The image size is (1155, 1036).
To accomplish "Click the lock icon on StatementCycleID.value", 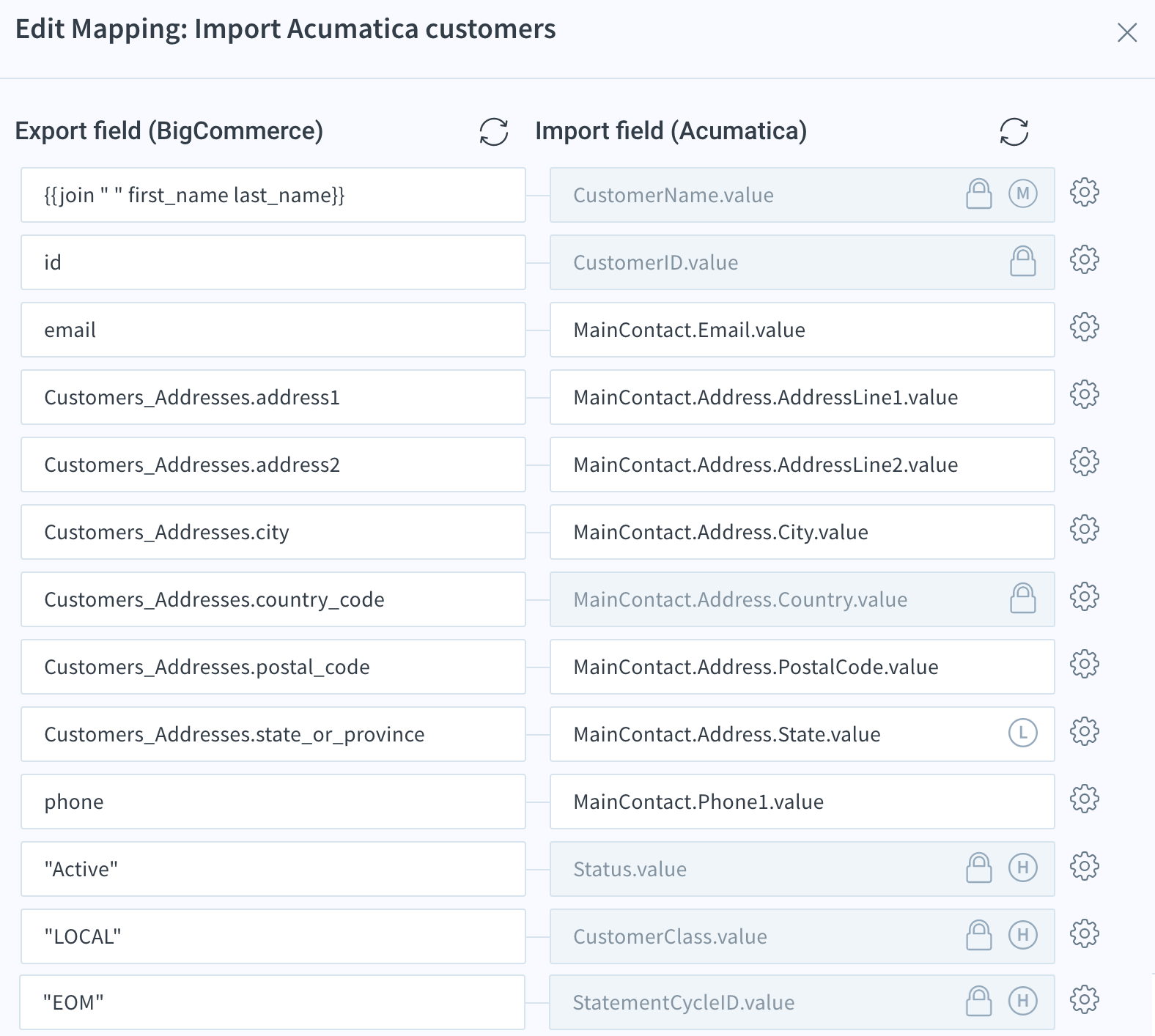I will (x=979, y=1001).
